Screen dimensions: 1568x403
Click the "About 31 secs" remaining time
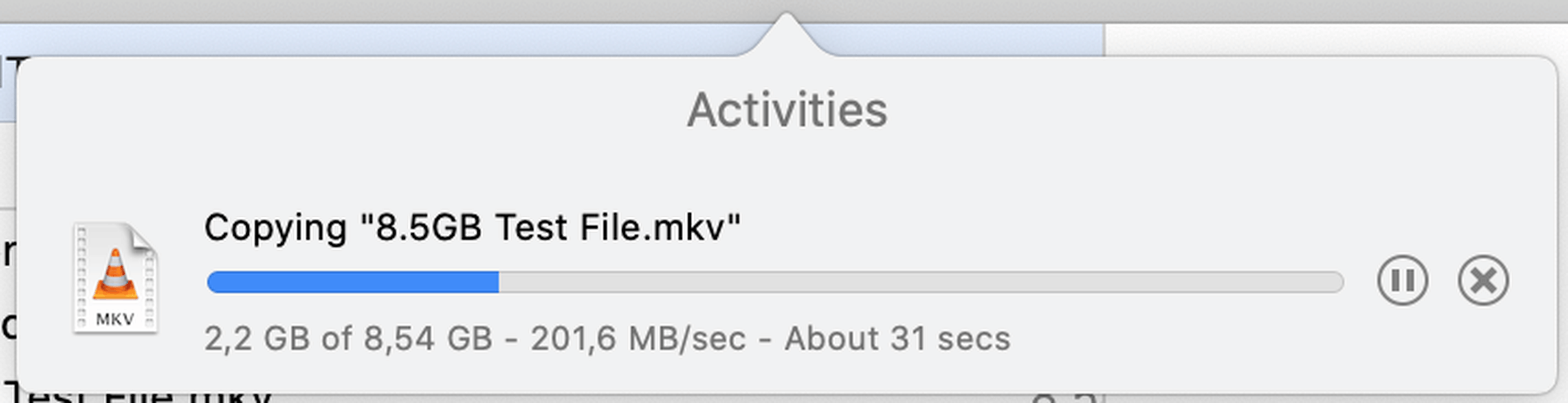pyautogui.click(x=897, y=338)
